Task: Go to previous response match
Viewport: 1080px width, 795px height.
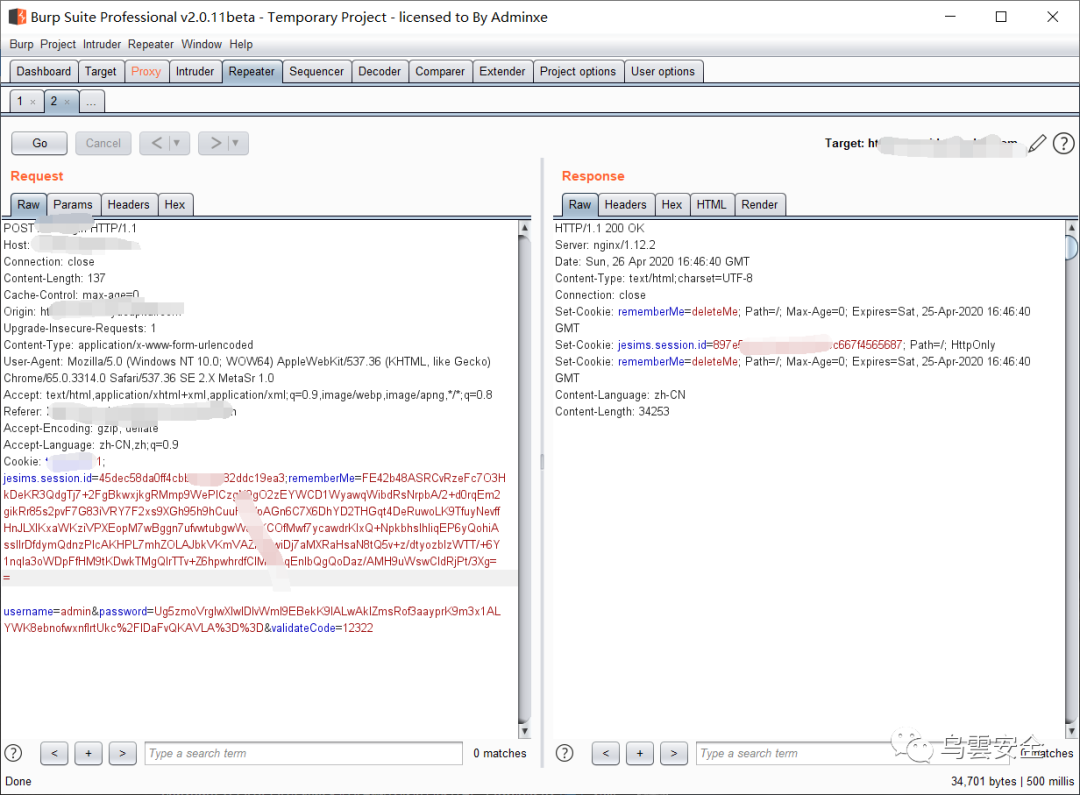Action: pyautogui.click(x=605, y=753)
